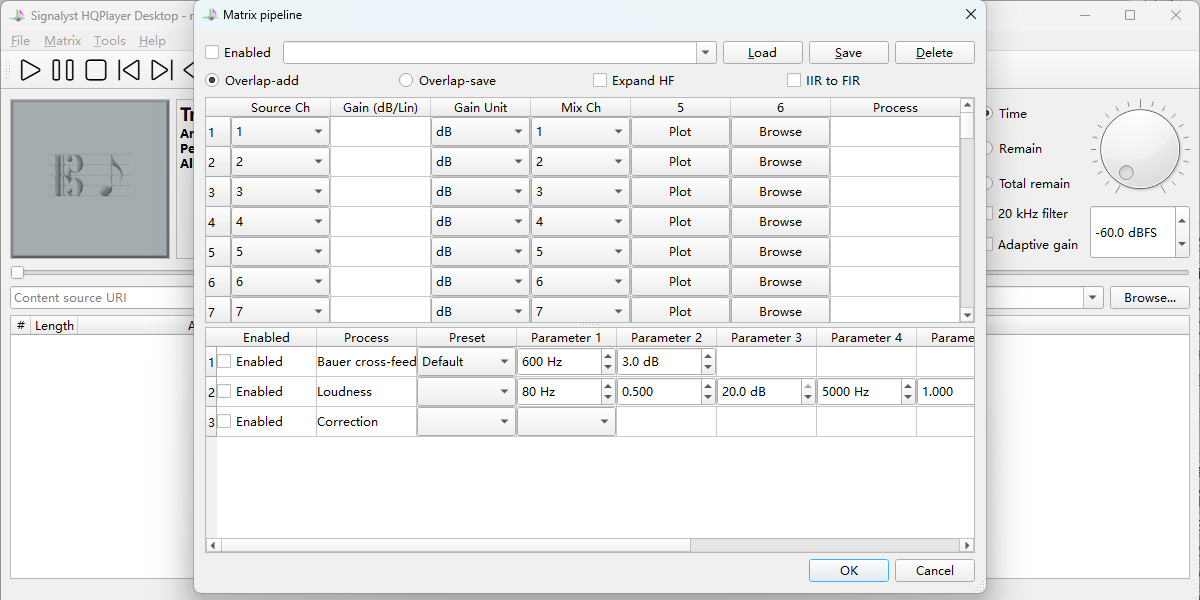Click the Load button
This screenshot has height=600, width=1200.
(x=762, y=53)
